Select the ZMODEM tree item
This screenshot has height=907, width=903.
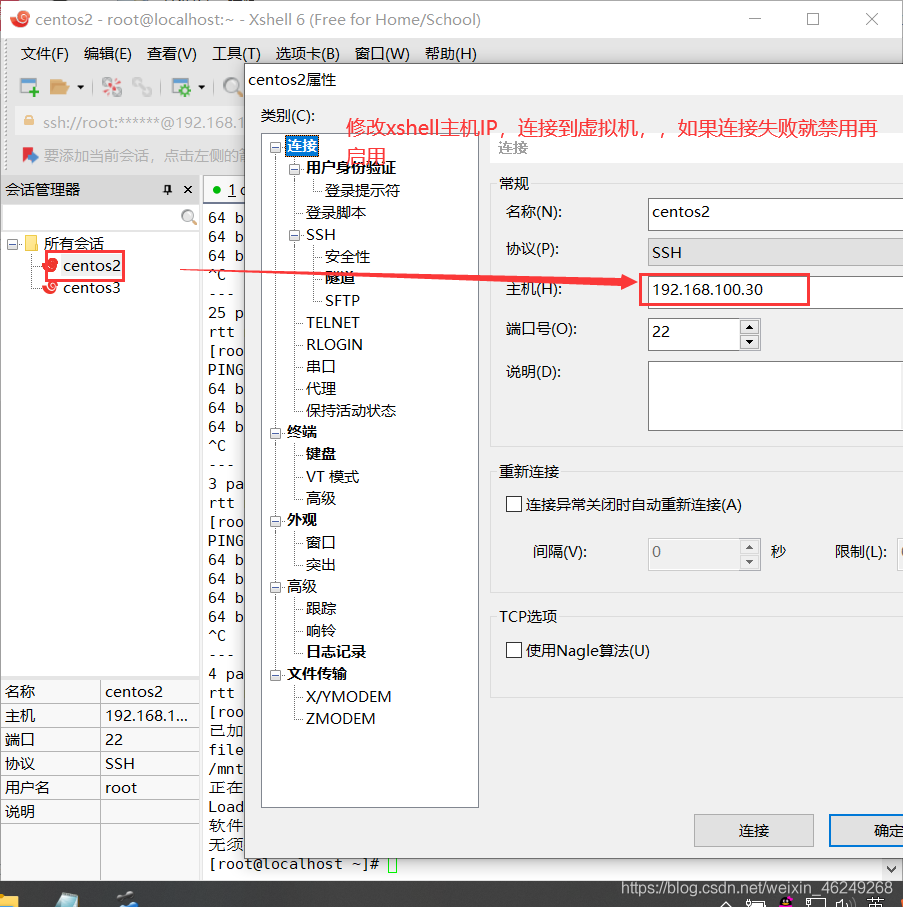tap(341, 719)
